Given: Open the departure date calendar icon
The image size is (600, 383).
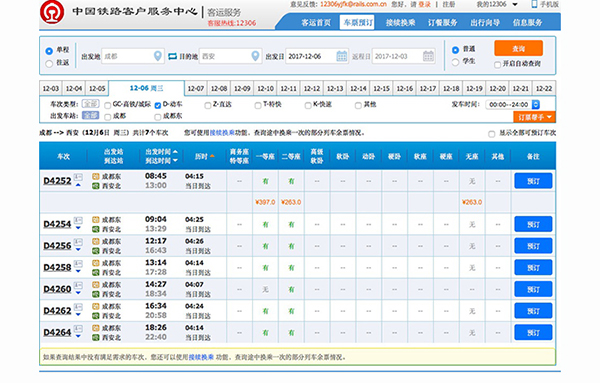Looking at the screenshot, I should point(341,56).
